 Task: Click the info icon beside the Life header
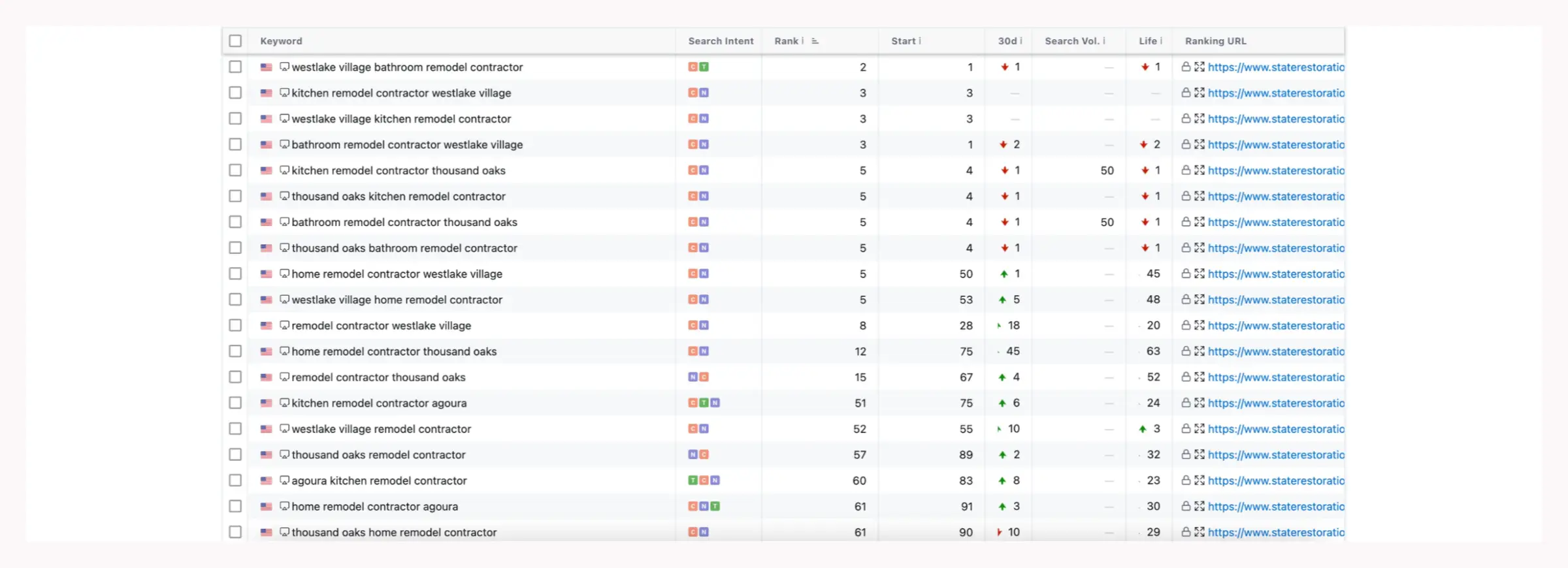1161,41
